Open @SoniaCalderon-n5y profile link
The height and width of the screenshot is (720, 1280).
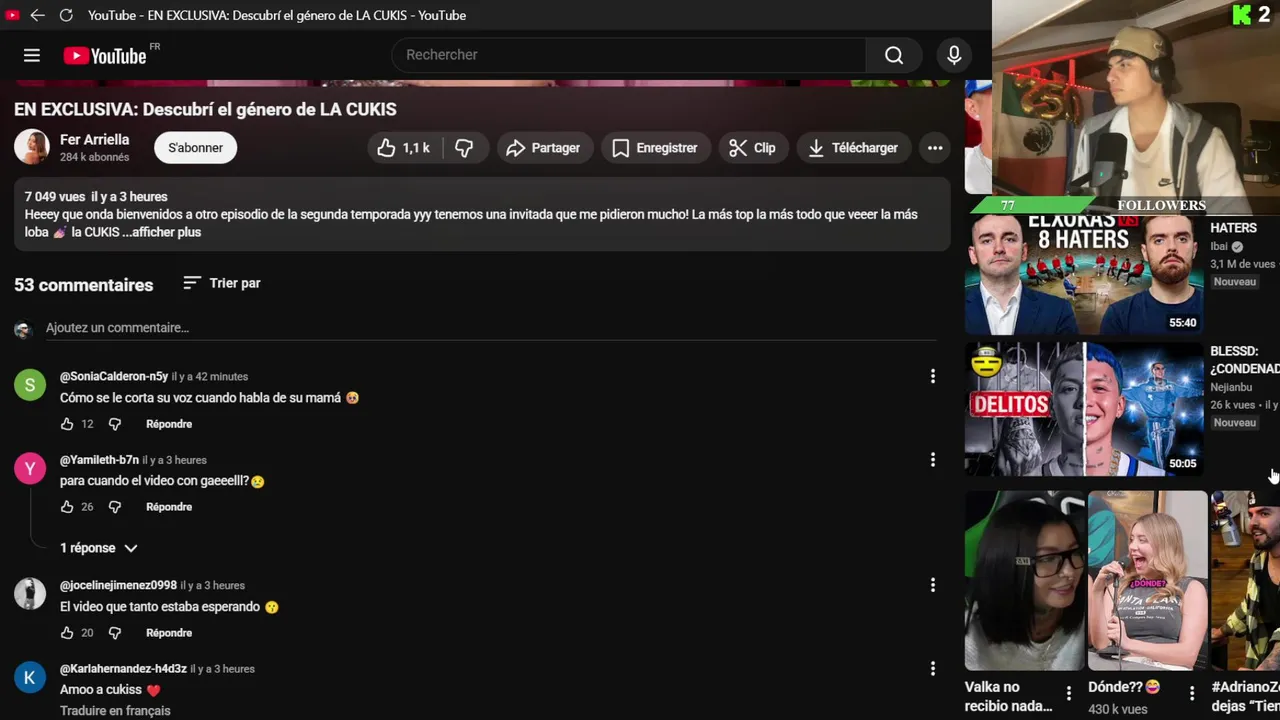tap(114, 376)
